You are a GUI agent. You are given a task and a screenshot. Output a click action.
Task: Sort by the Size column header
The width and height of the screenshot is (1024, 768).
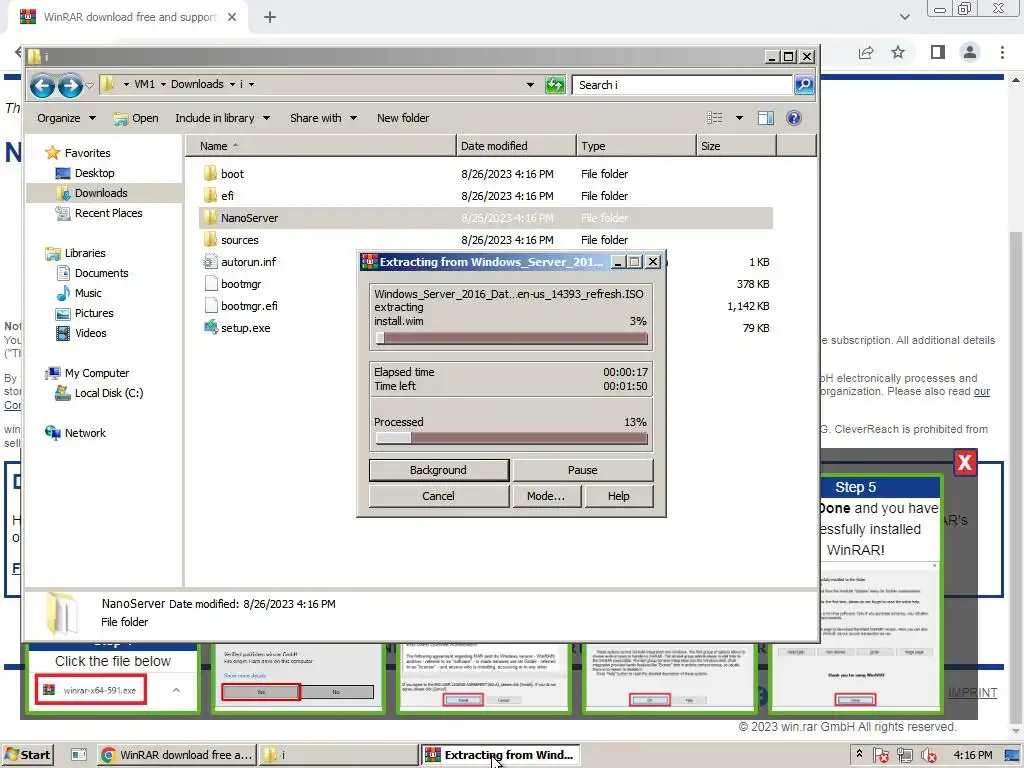(737, 146)
